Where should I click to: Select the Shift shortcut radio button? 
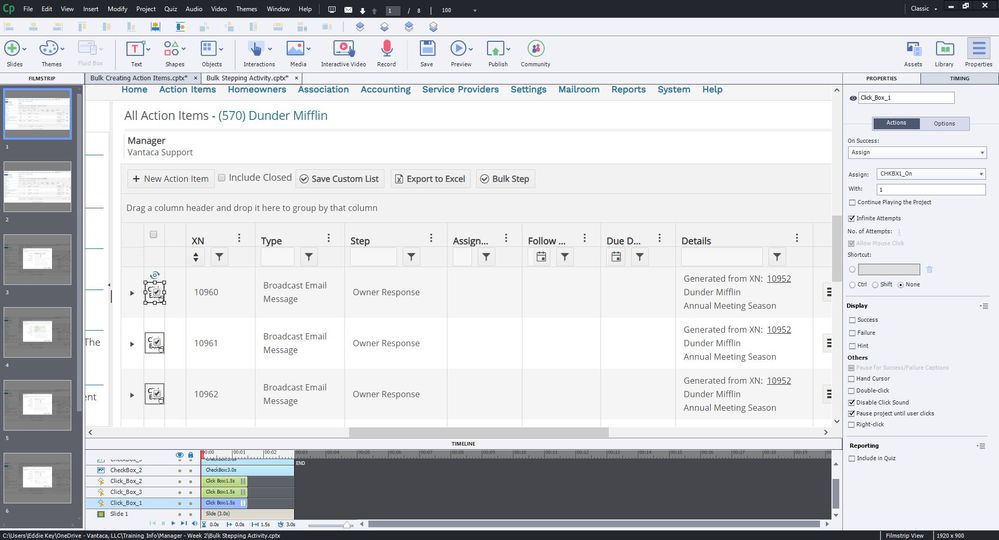[875, 285]
